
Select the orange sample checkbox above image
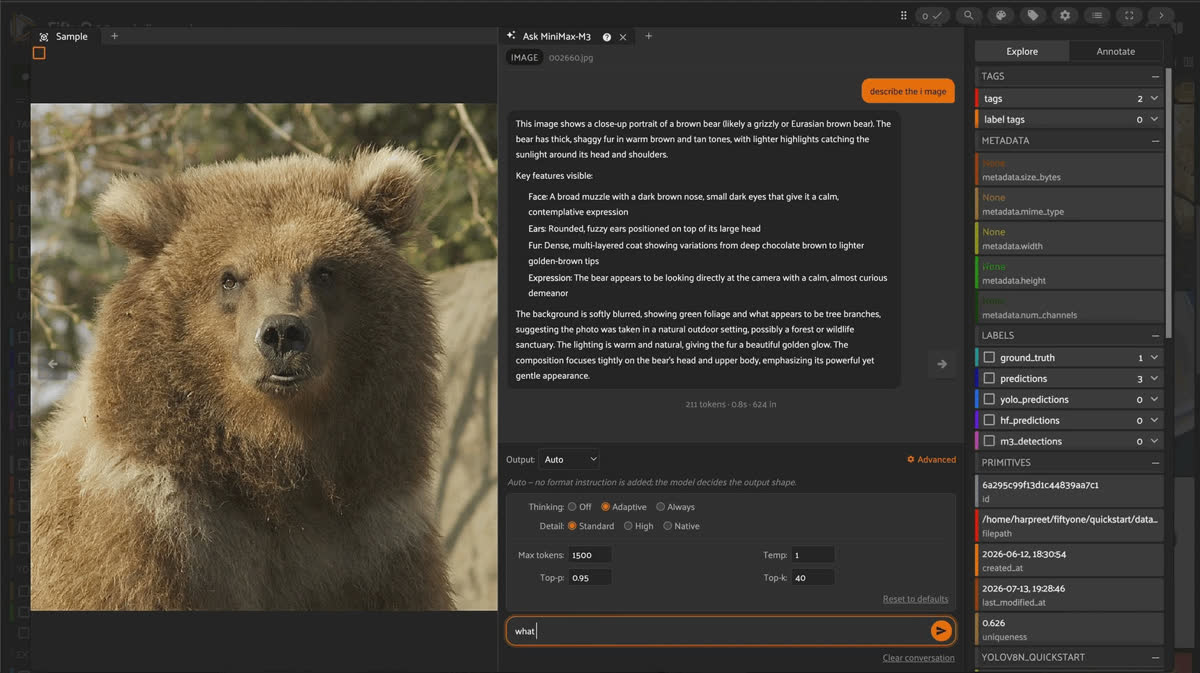point(39,53)
